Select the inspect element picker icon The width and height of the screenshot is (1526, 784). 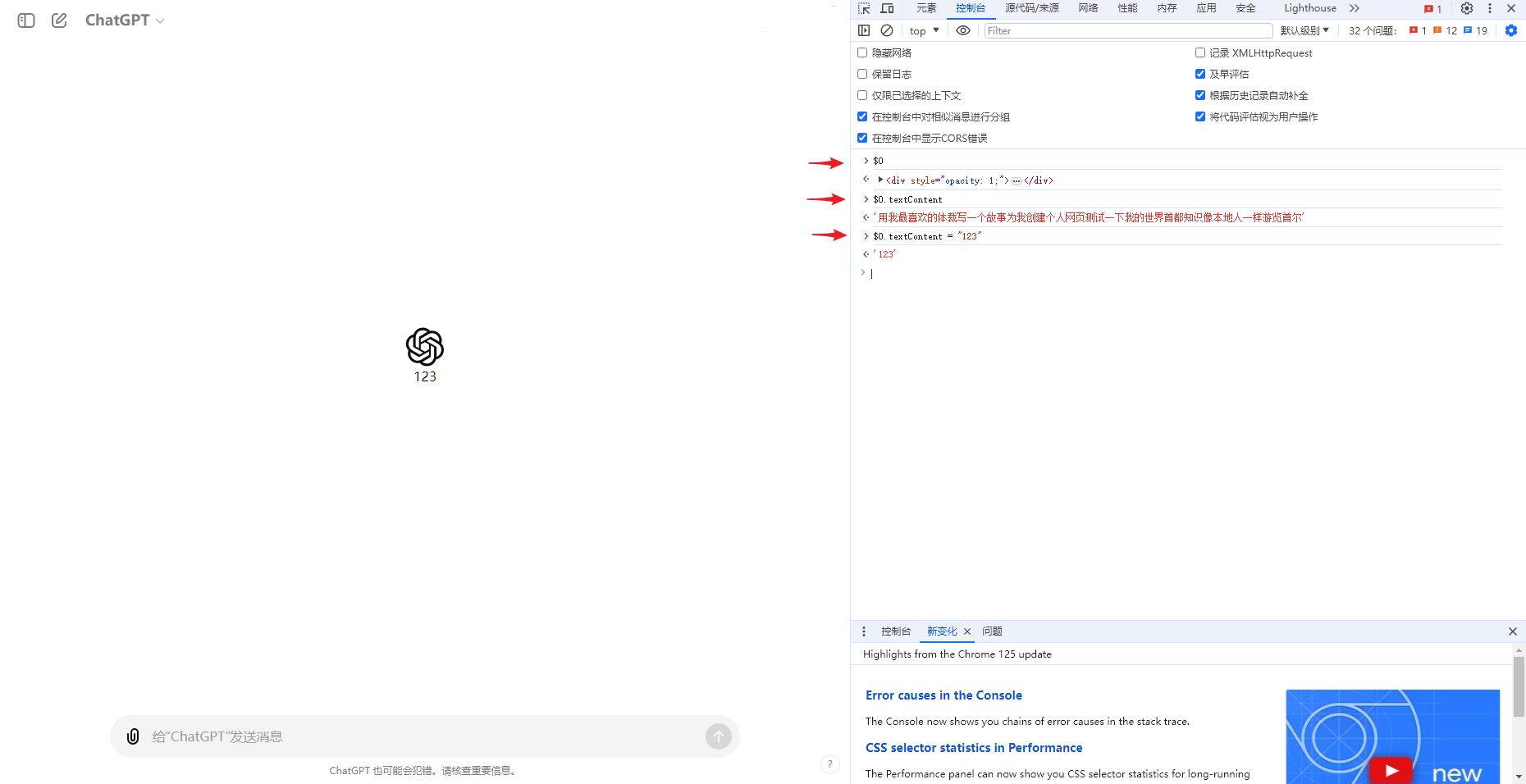pos(864,8)
